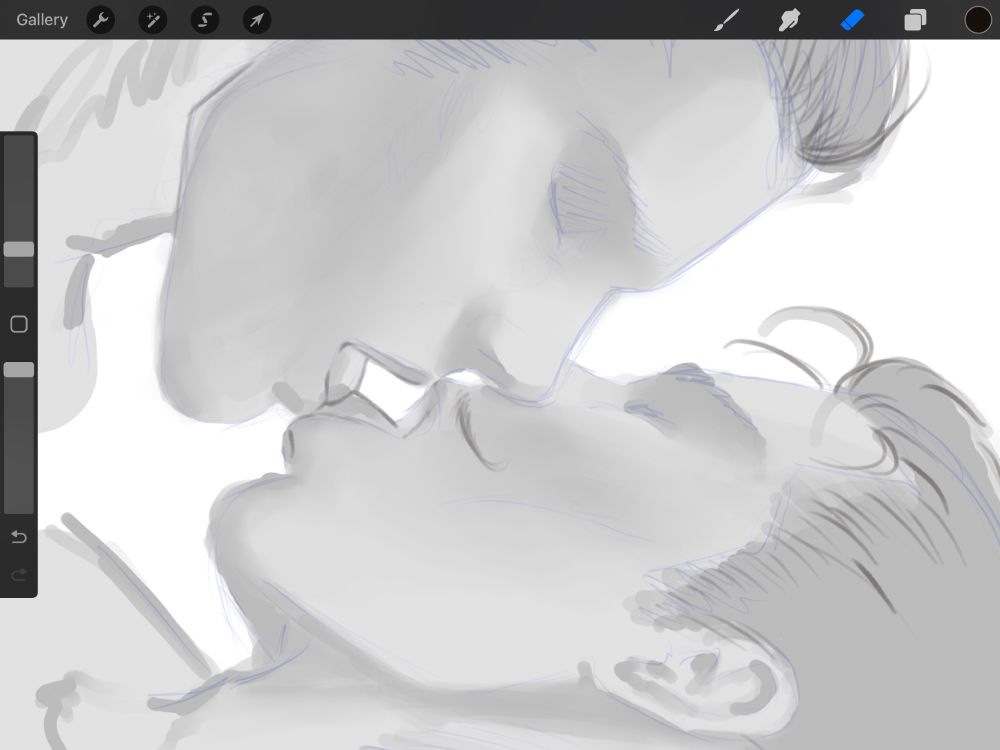This screenshot has width=1000, height=750.
Task: Undo the last stroke
Action: (19, 537)
